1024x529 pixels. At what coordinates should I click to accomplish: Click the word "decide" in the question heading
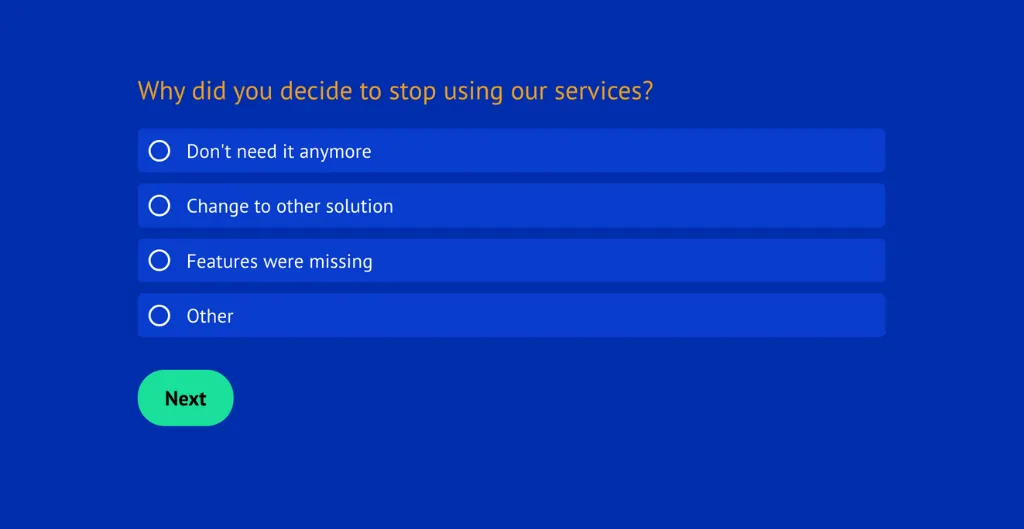tap(317, 91)
